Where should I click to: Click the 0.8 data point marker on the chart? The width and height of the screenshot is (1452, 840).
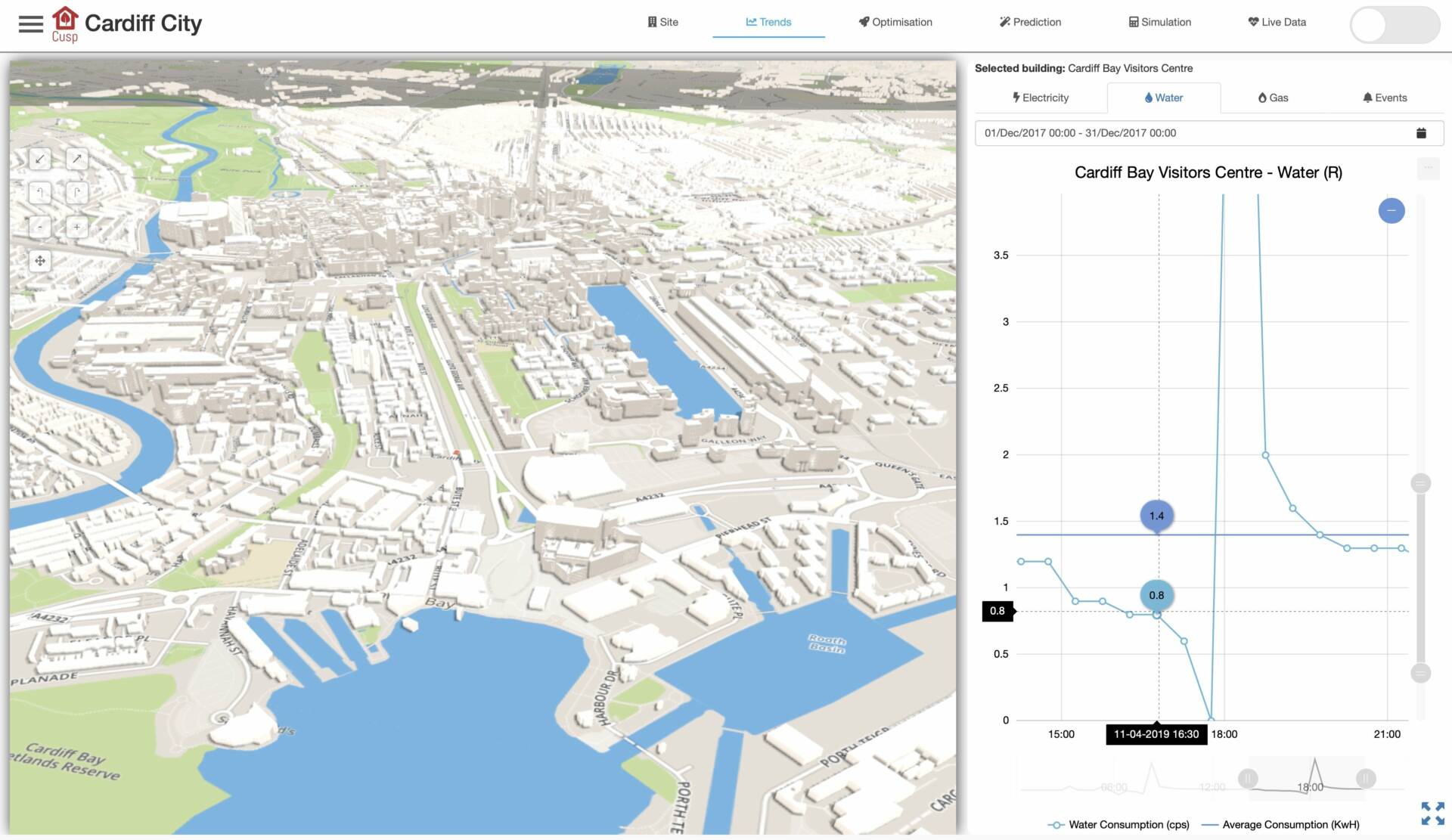1156,595
